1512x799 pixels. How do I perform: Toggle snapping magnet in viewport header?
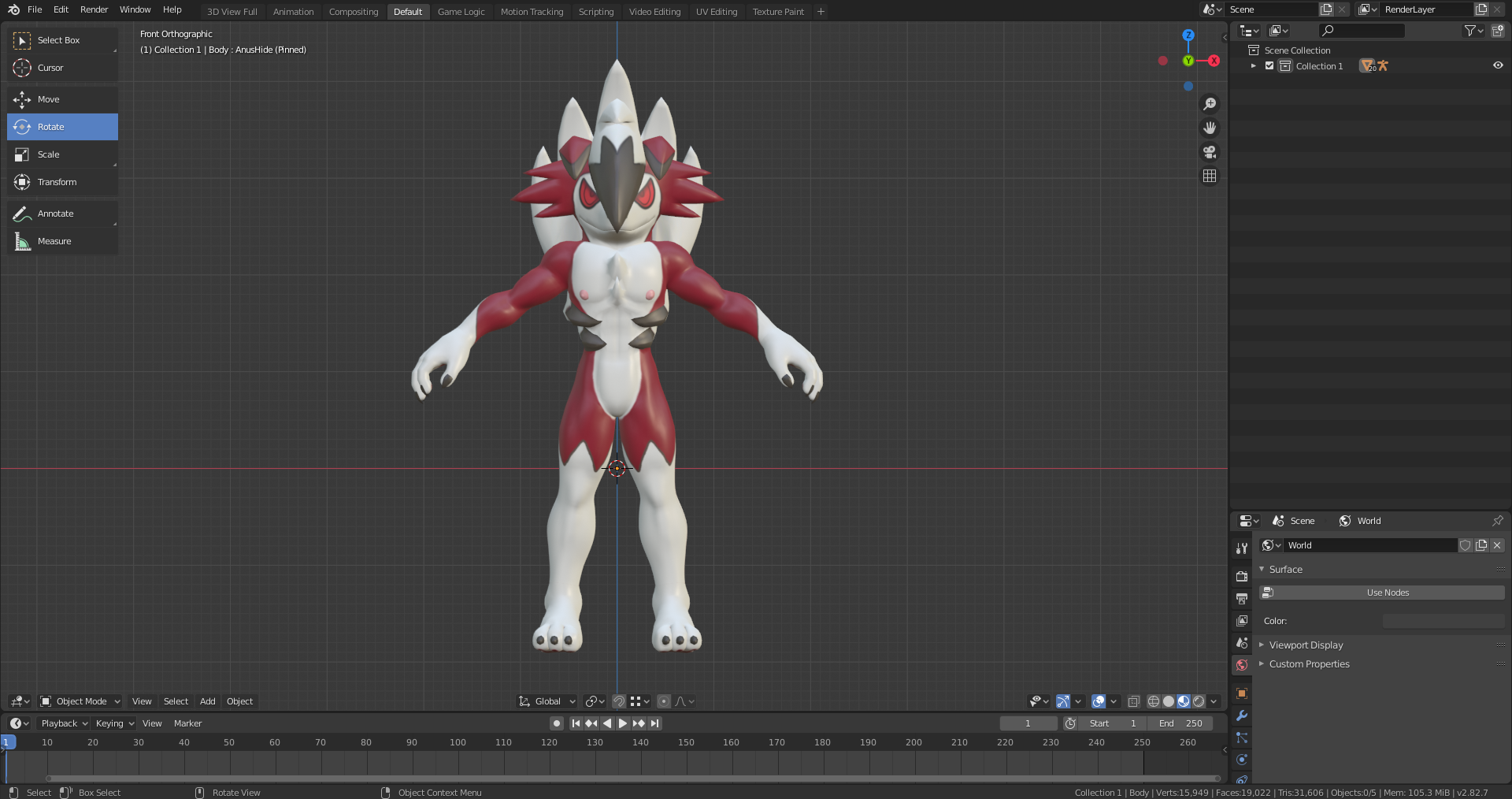pyautogui.click(x=619, y=701)
